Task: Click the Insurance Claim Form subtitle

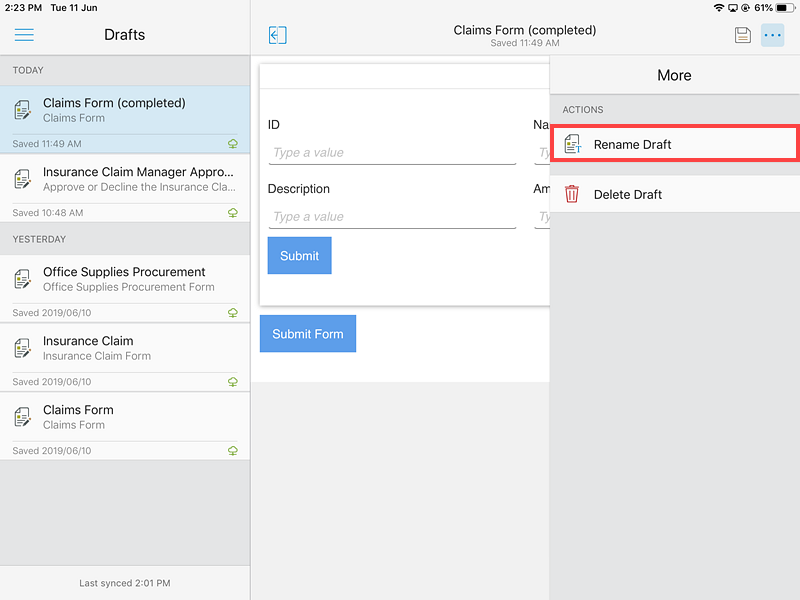Action: tap(97, 356)
